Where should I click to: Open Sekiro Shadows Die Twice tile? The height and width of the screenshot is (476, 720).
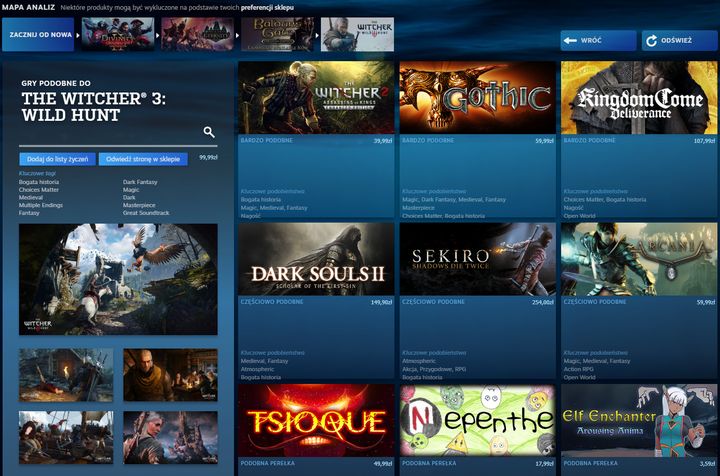(477, 259)
